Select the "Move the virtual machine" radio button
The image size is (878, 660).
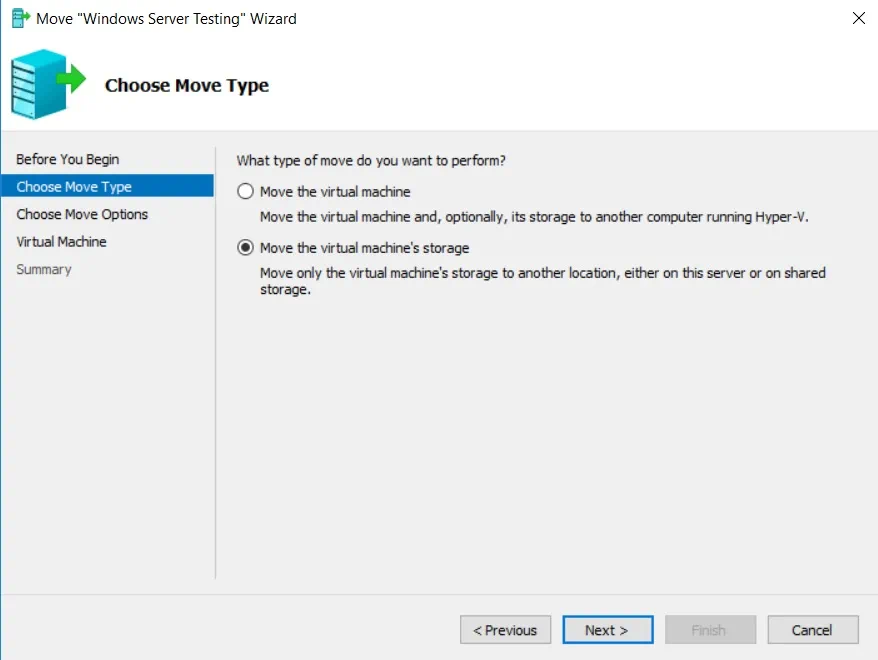(245, 192)
